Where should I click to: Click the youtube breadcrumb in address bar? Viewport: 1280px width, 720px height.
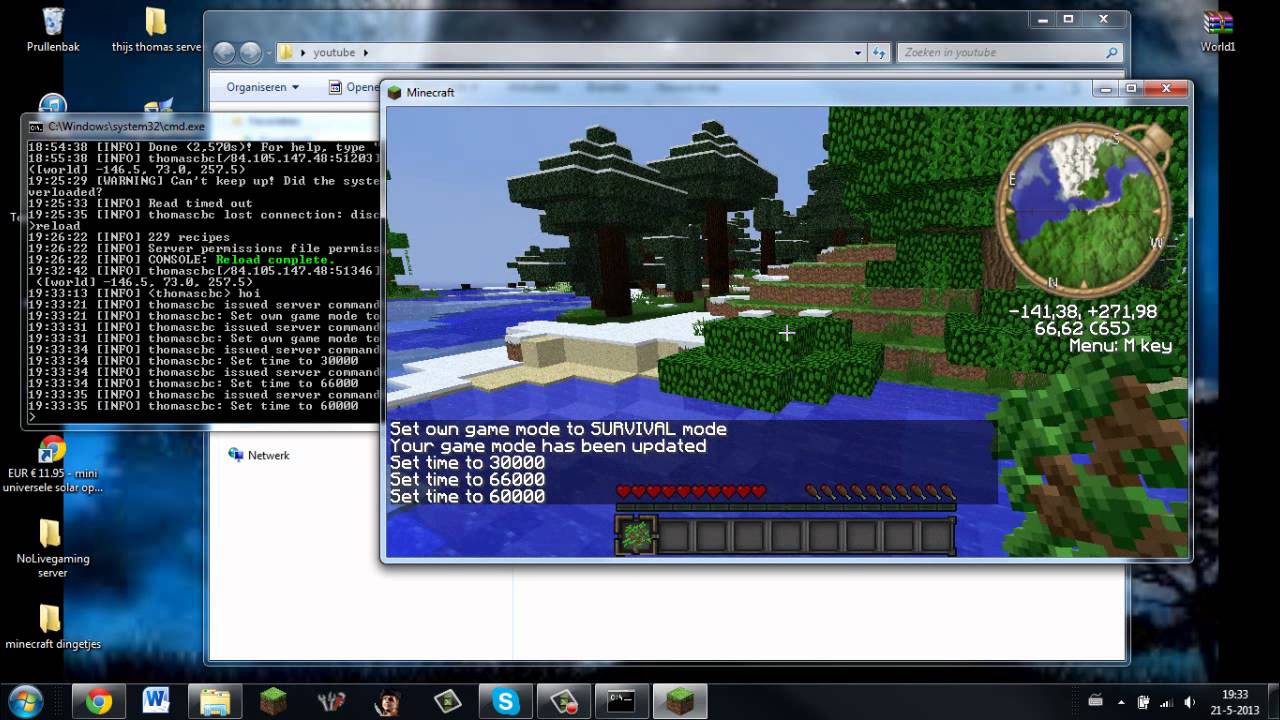point(333,52)
